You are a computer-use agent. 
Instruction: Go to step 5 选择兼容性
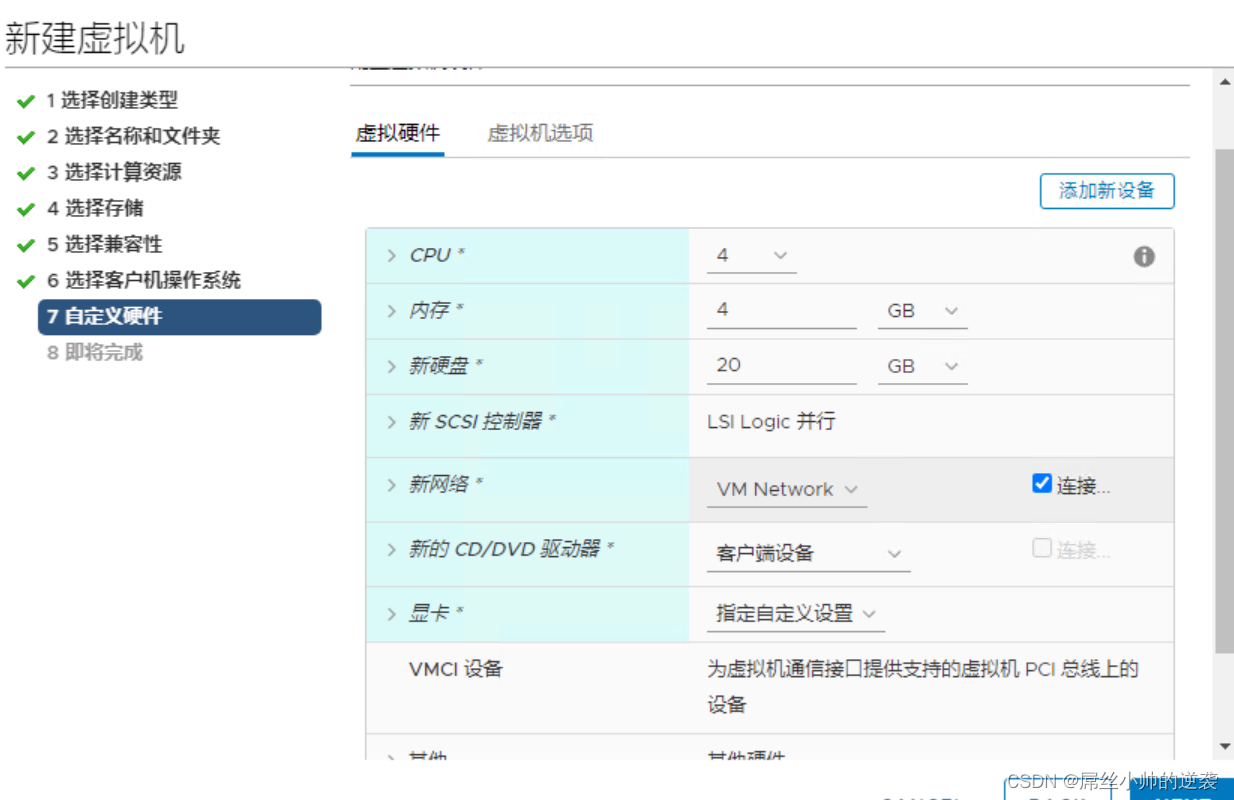tap(104, 244)
